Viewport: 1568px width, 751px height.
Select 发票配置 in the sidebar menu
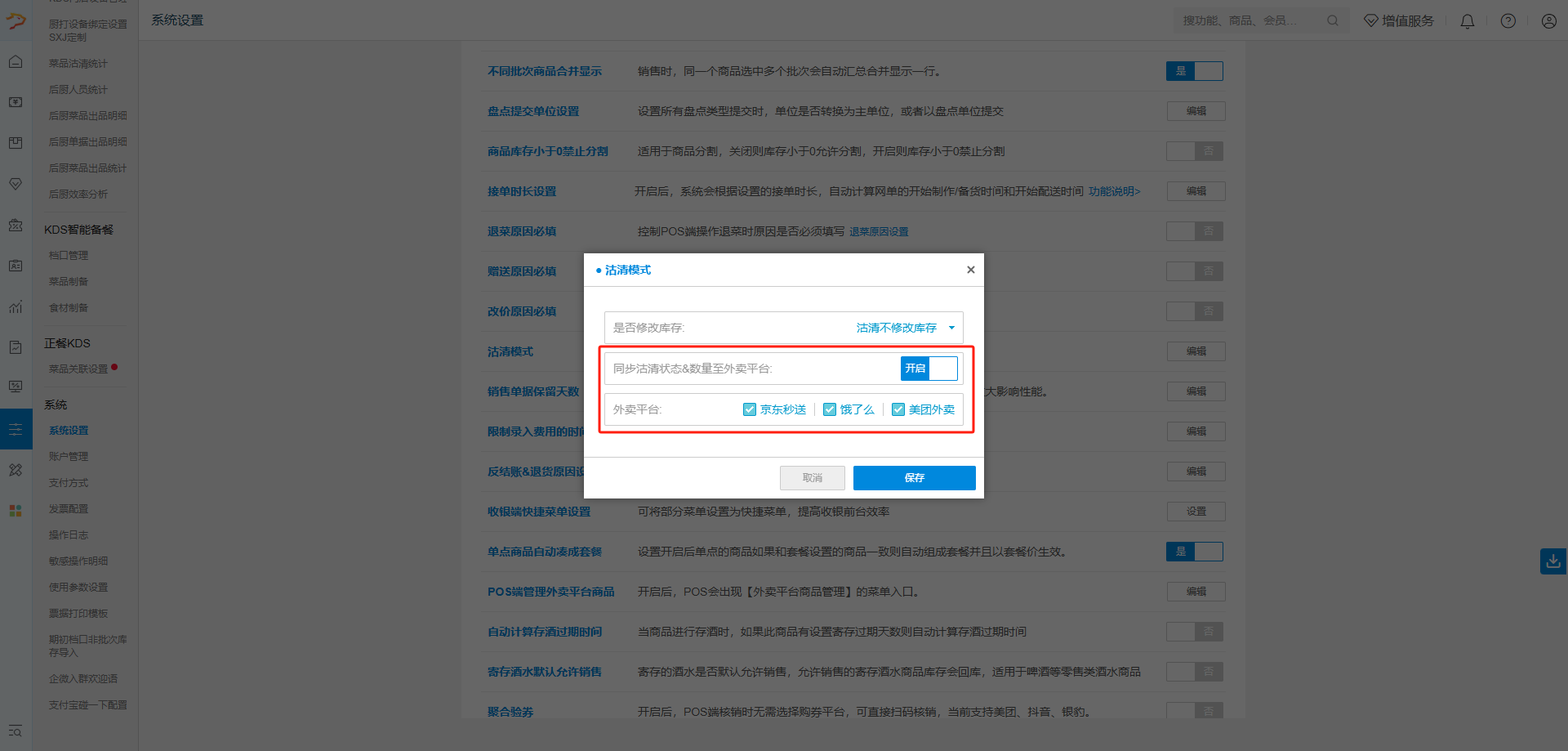[x=69, y=509]
